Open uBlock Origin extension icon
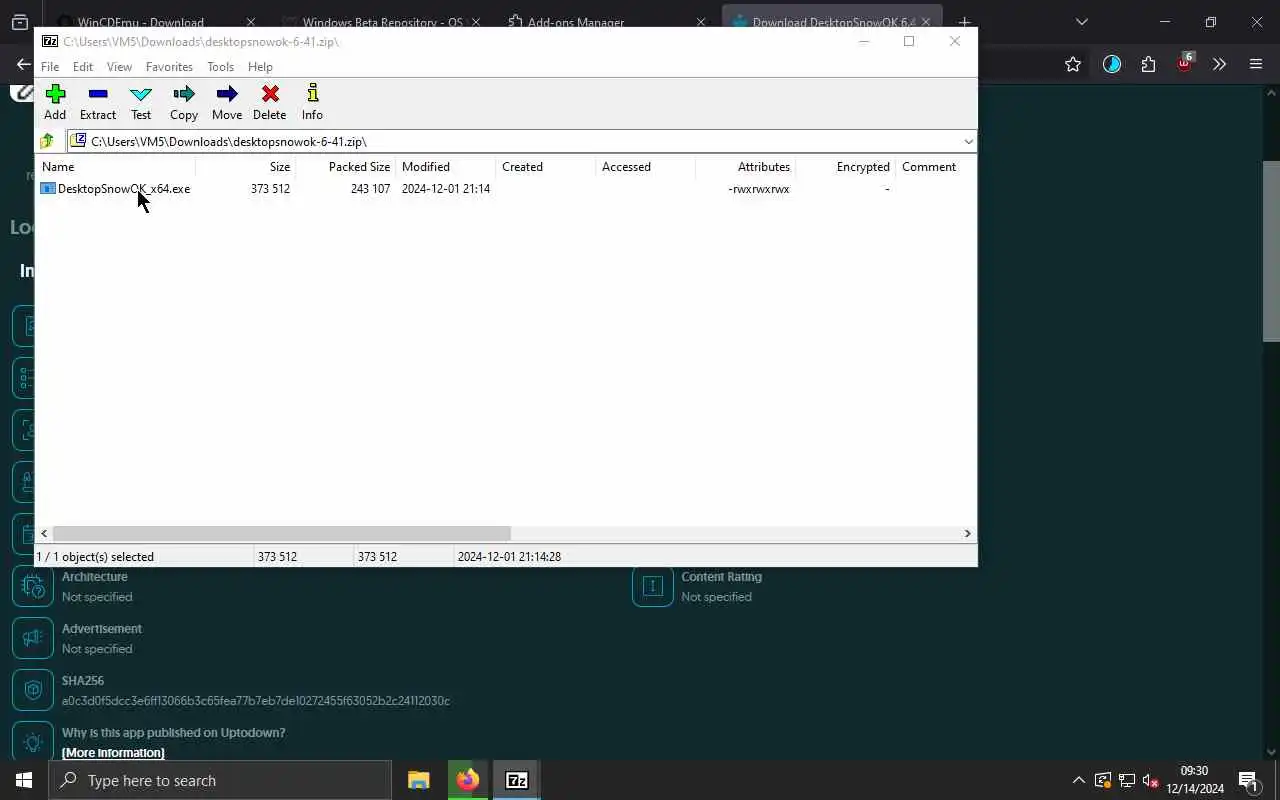1280x800 pixels. pos(1185,64)
